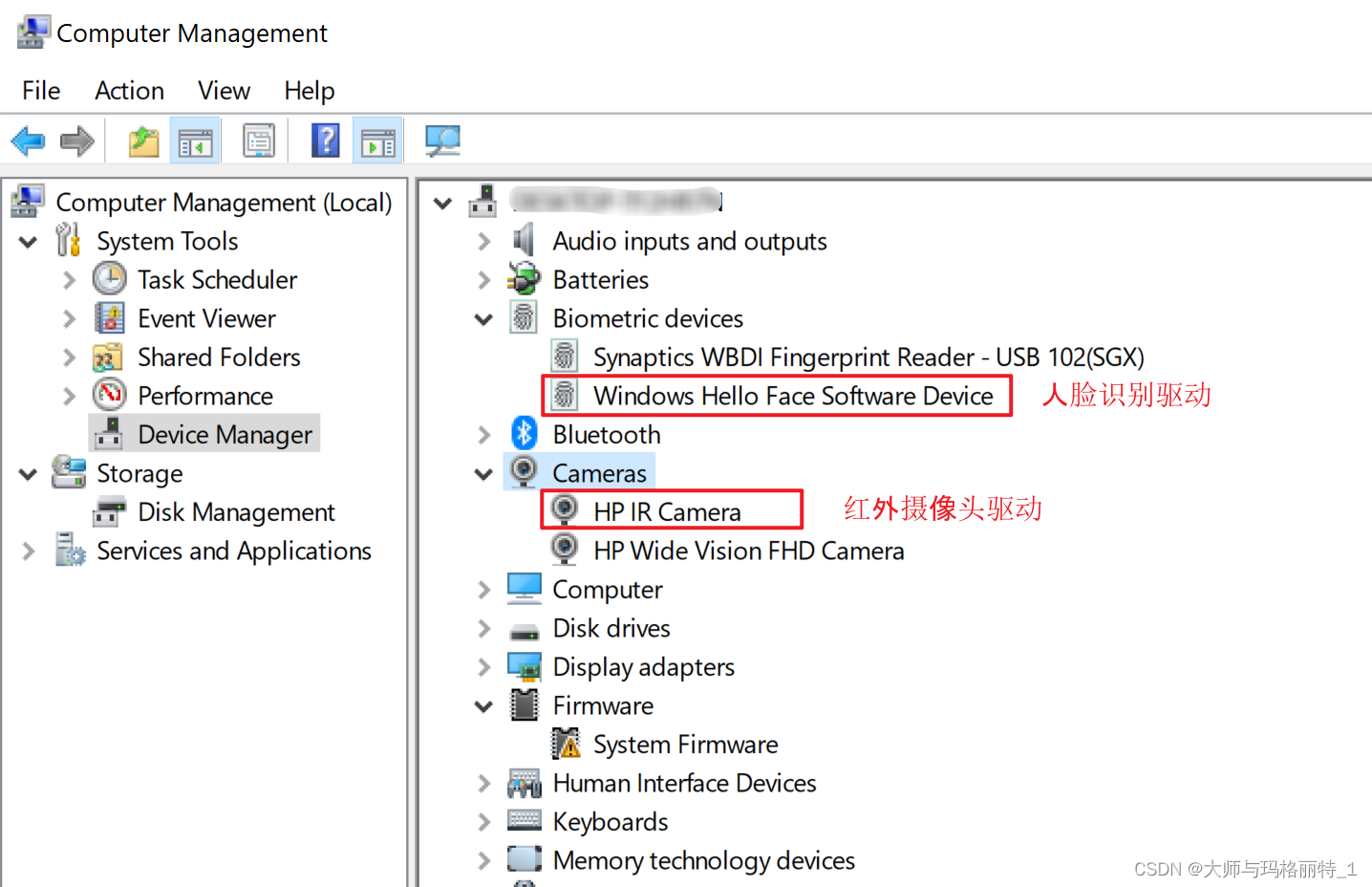Expand Audio inputs and outputs category

[x=484, y=242]
